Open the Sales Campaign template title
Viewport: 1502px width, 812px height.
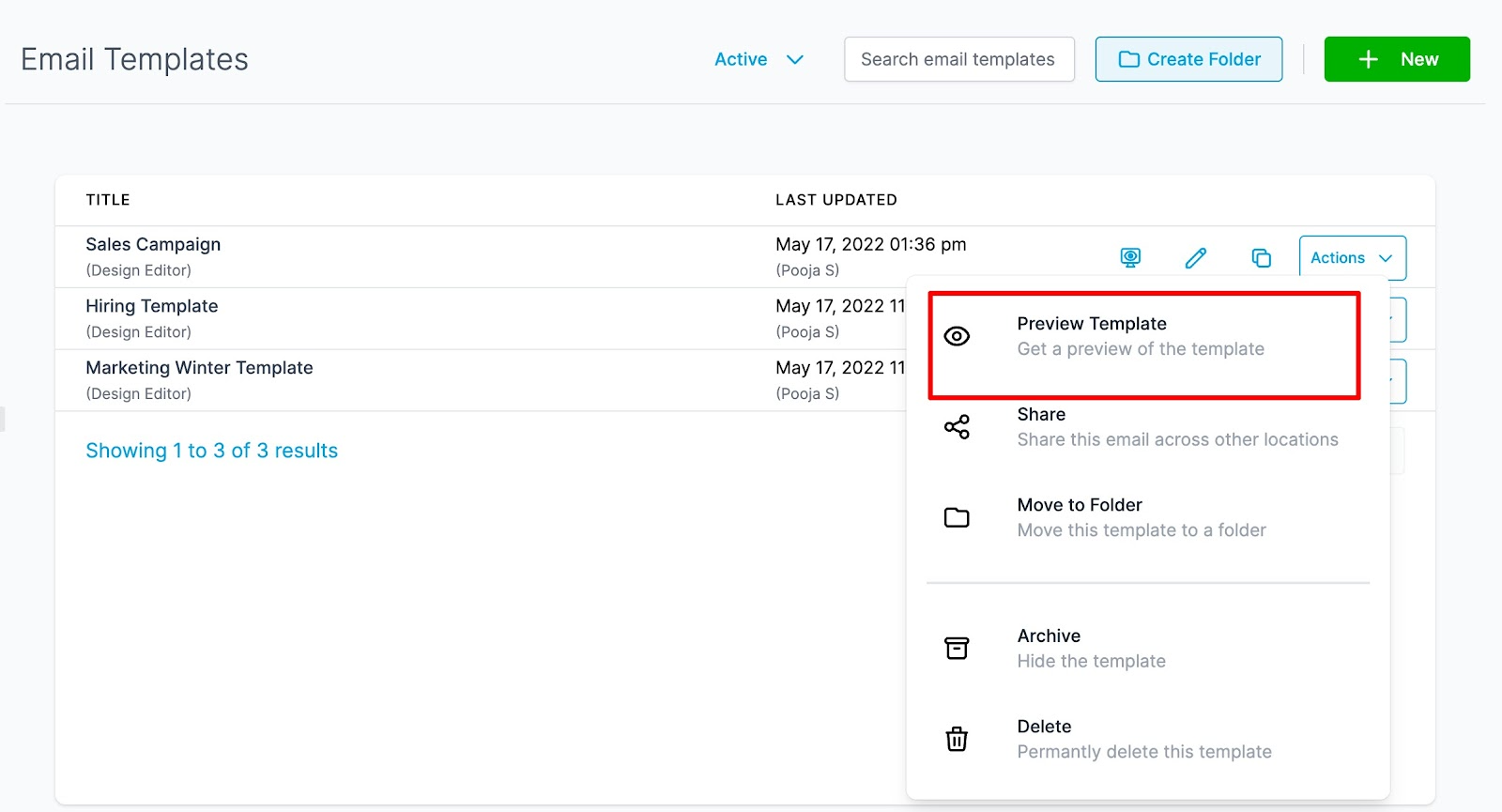click(153, 244)
